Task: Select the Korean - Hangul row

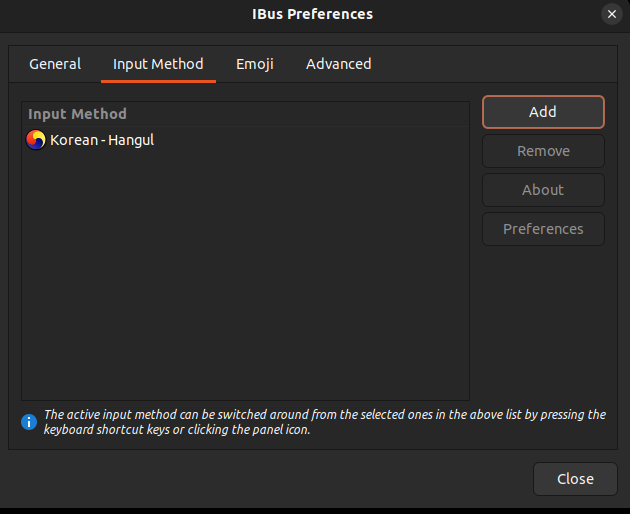Action: pyautogui.click(x=245, y=140)
